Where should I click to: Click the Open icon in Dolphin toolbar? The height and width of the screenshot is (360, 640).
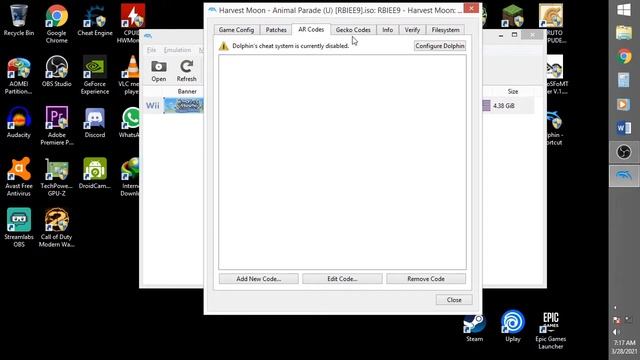coord(159,71)
